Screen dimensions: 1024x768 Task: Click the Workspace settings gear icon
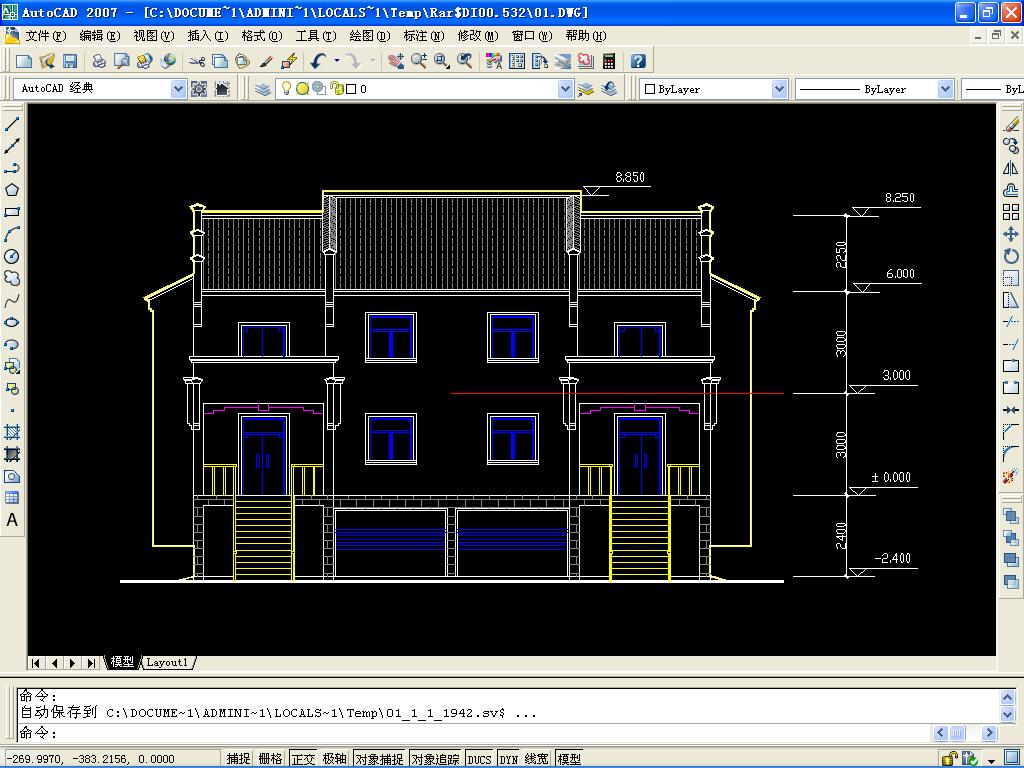click(199, 89)
